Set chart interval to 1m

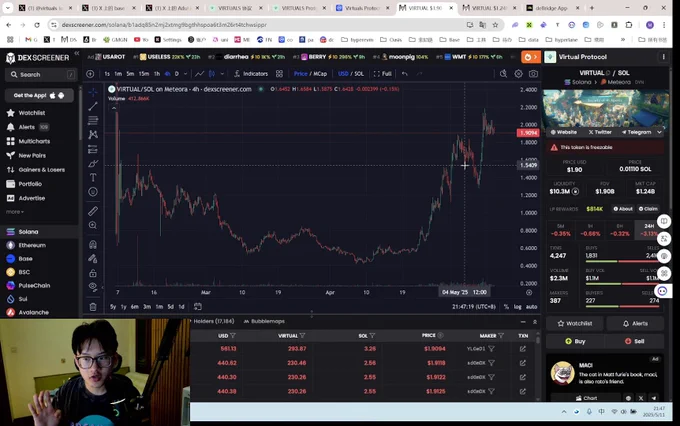[118, 74]
